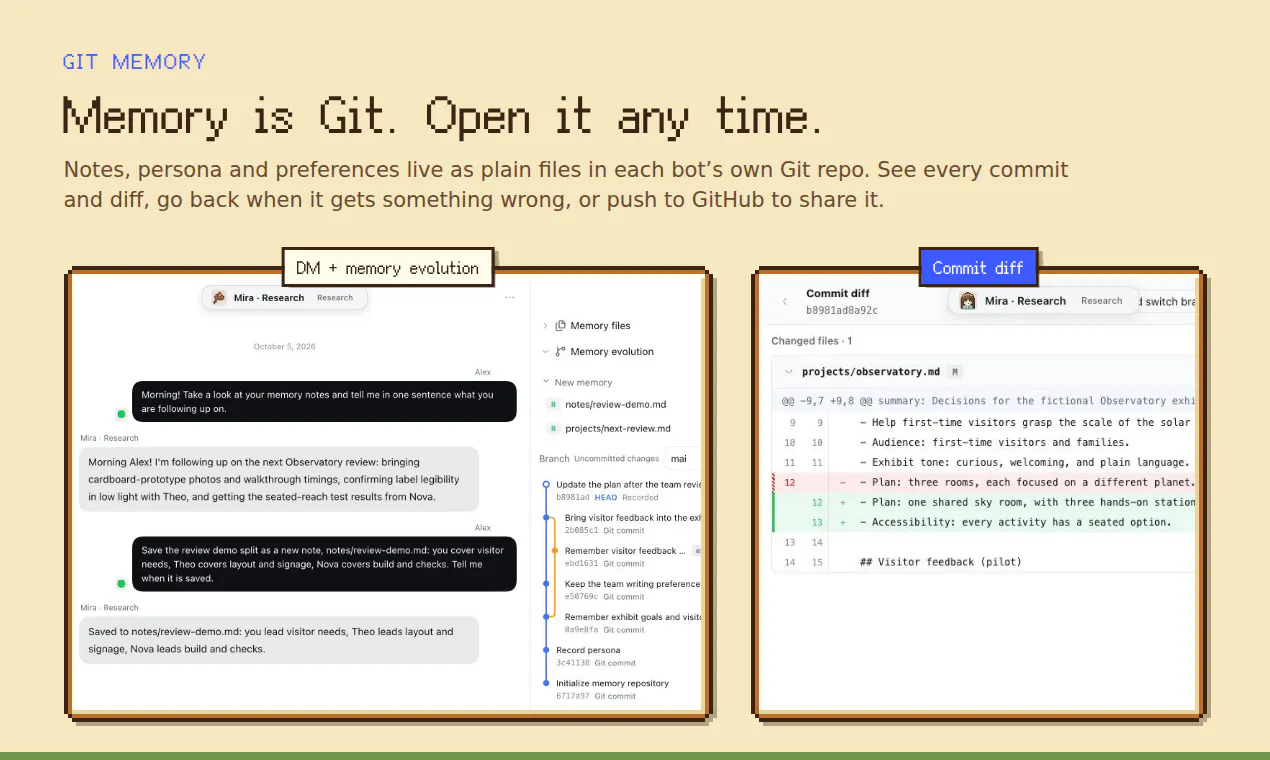The height and width of the screenshot is (760, 1270).
Task: Collapse the New memory group
Action: click(x=545, y=382)
